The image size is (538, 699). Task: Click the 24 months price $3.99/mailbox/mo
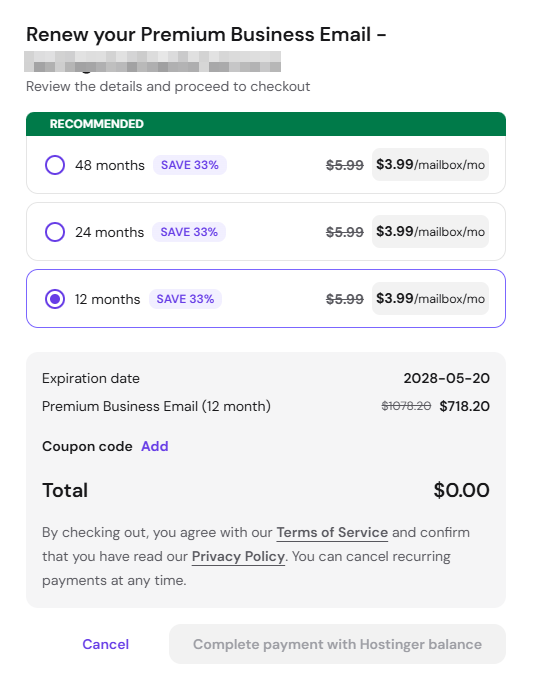[431, 231]
